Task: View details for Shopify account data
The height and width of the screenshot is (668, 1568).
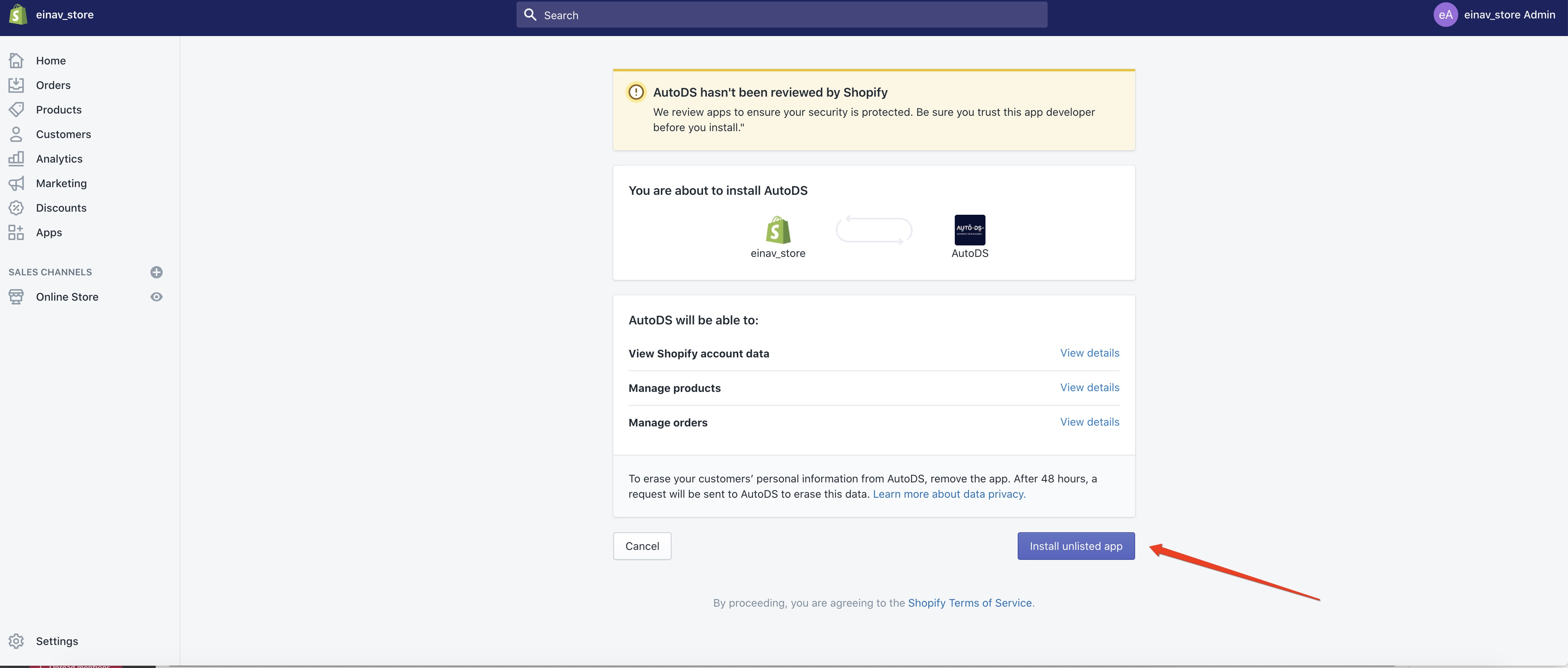Action: (x=1089, y=353)
